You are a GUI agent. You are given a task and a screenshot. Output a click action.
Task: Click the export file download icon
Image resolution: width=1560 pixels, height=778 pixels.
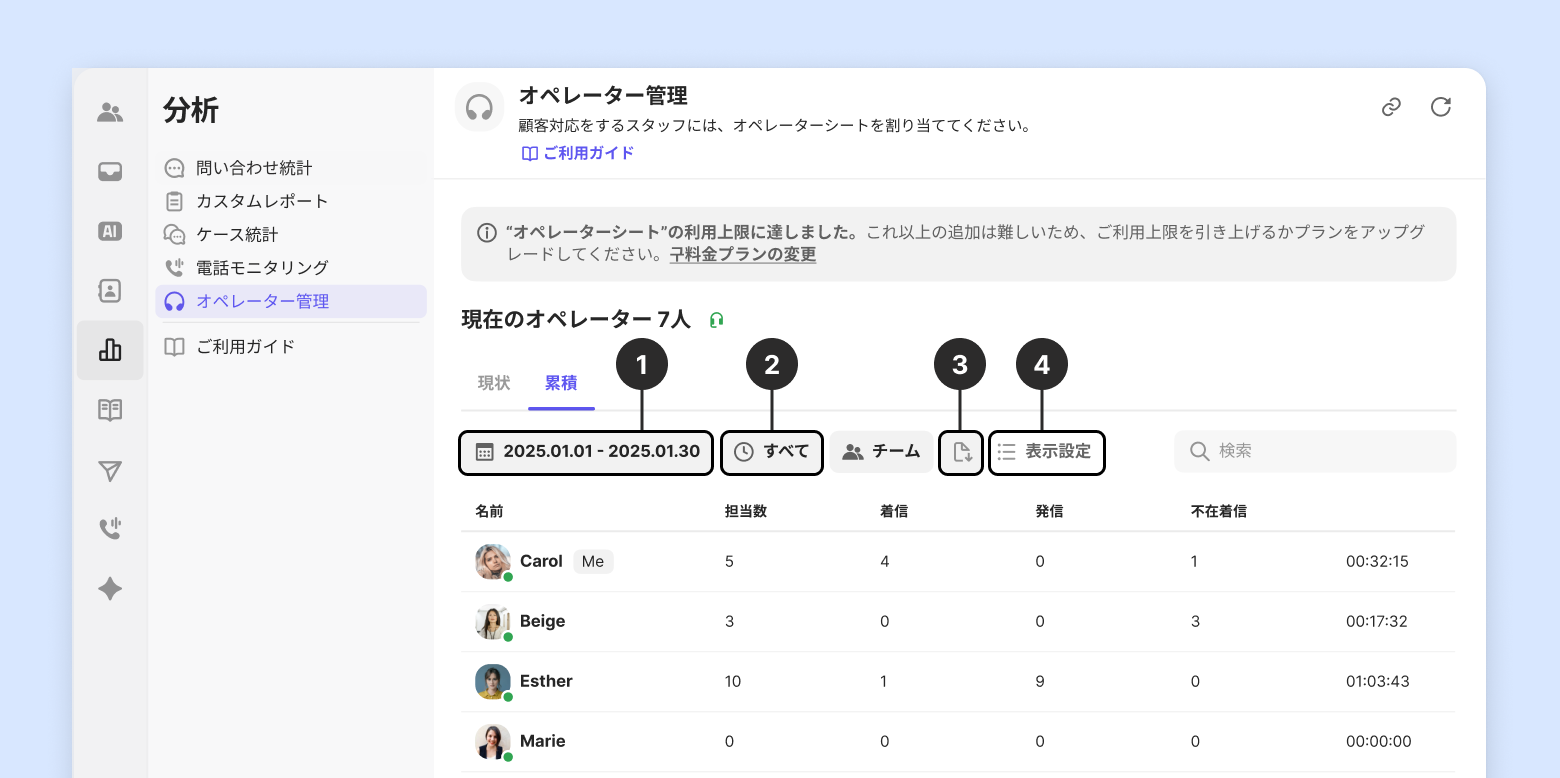pos(962,452)
